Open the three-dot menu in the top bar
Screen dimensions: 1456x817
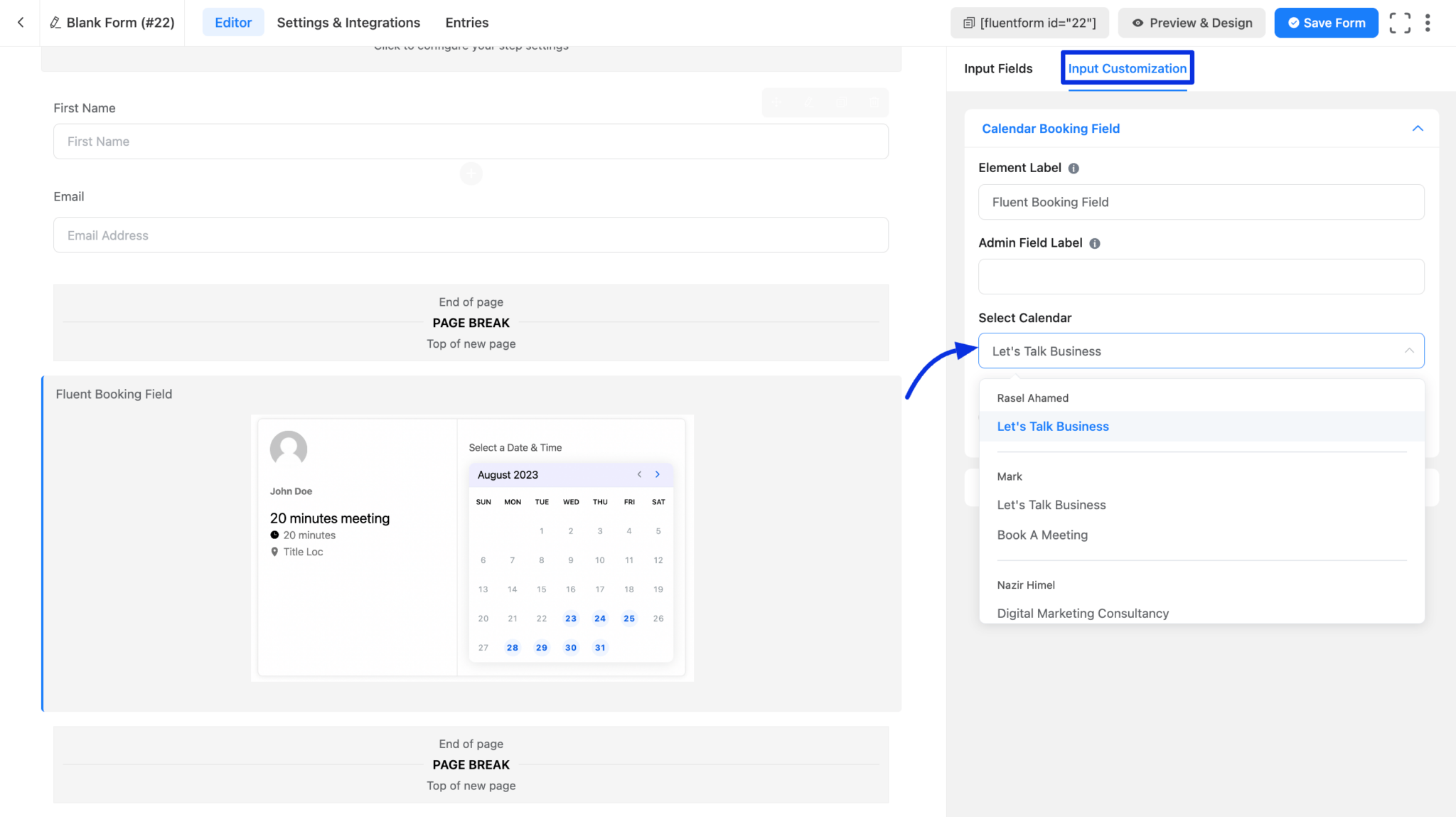(x=1428, y=22)
